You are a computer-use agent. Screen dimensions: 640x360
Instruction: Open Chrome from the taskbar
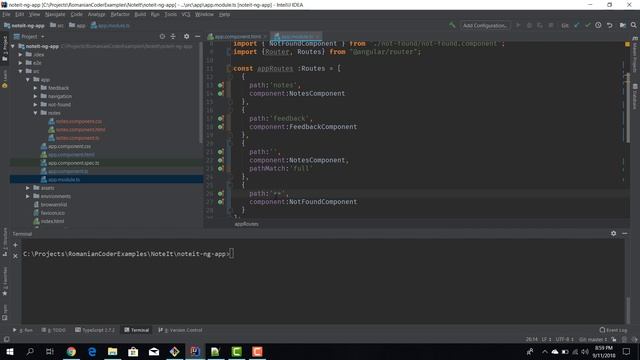click(71, 351)
